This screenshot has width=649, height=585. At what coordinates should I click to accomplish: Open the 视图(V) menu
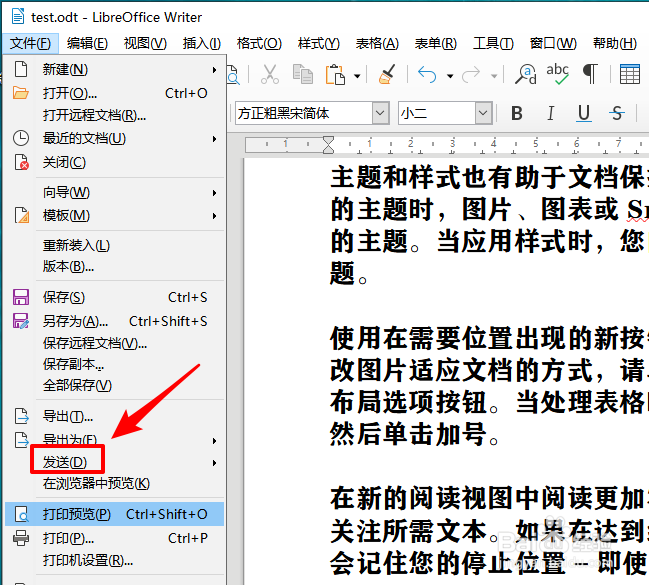coord(145,43)
